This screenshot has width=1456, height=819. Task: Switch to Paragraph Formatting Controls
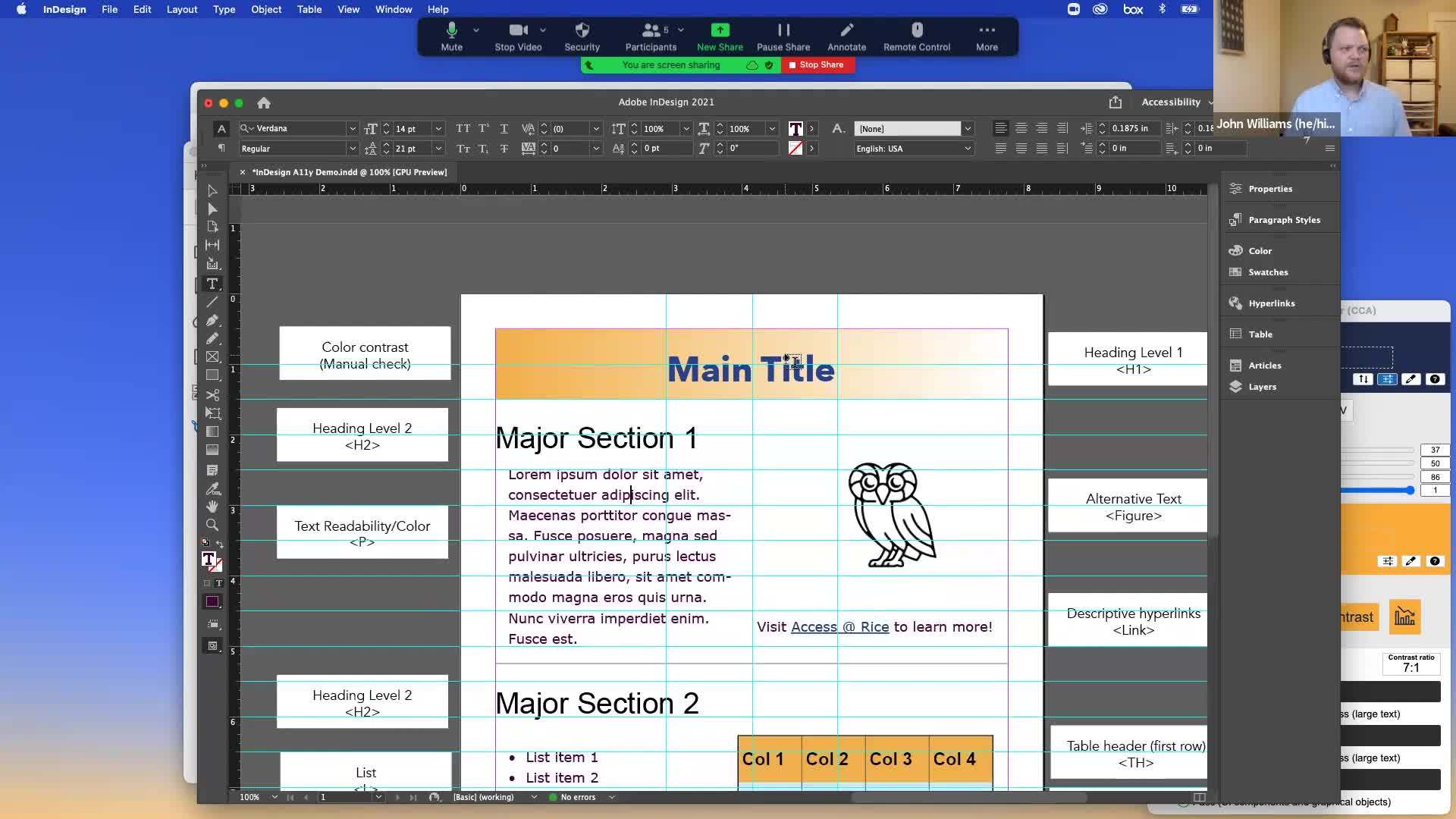[x=221, y=149]
